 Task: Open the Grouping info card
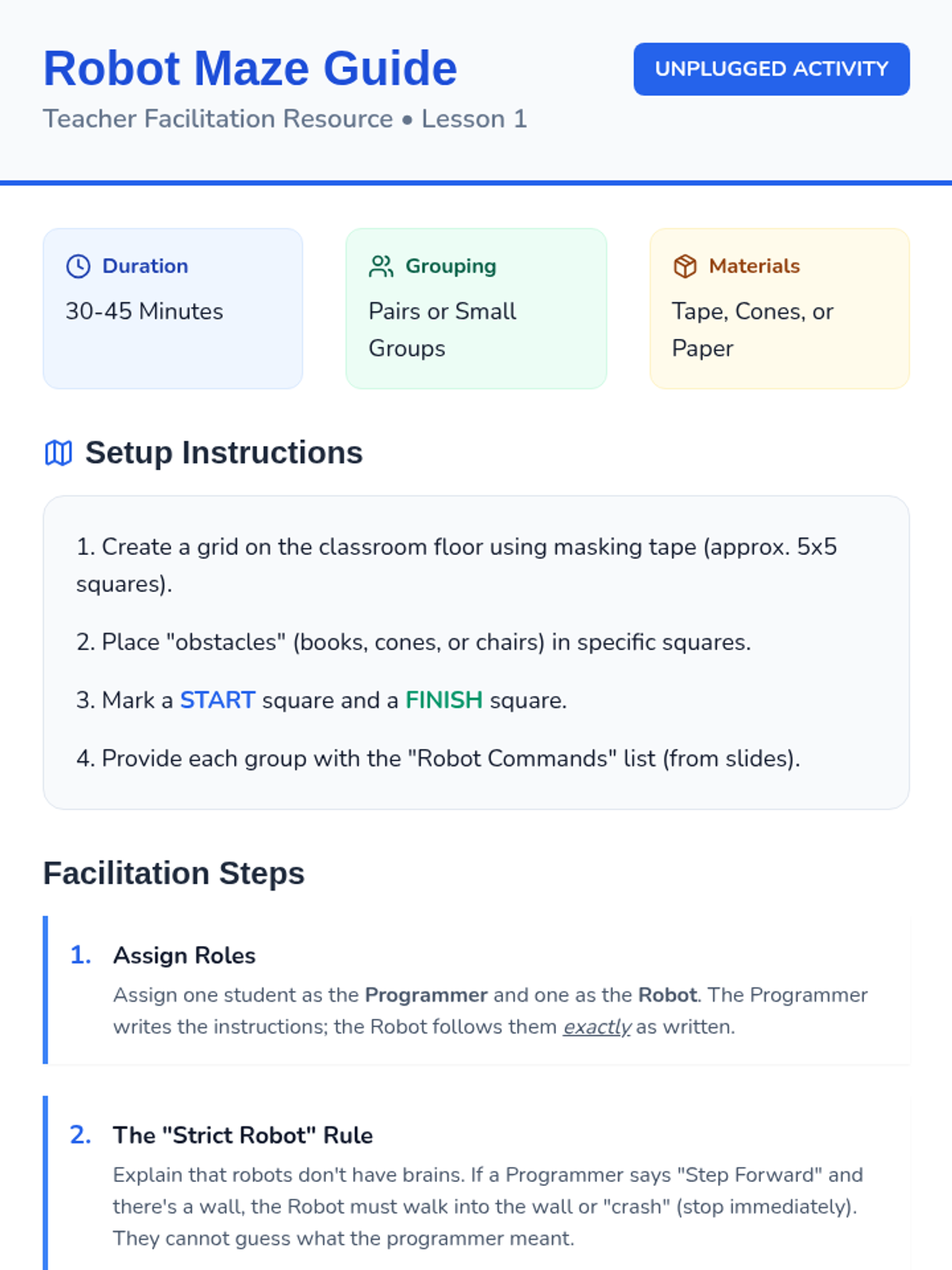[x=476, y=309]
